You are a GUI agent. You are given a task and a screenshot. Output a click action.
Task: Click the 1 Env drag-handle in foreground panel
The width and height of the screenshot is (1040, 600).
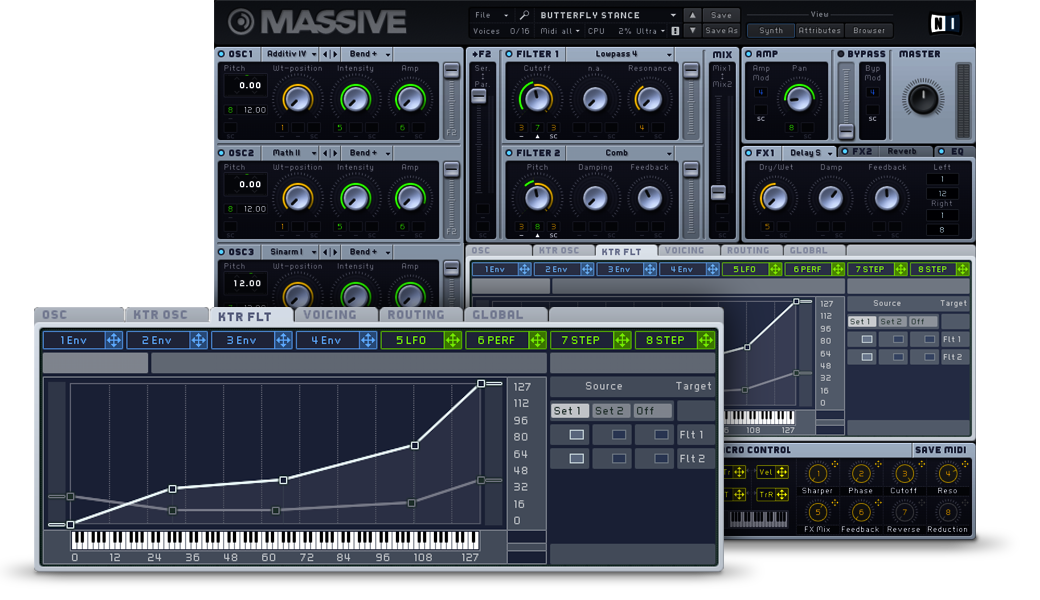pos(114,340)
